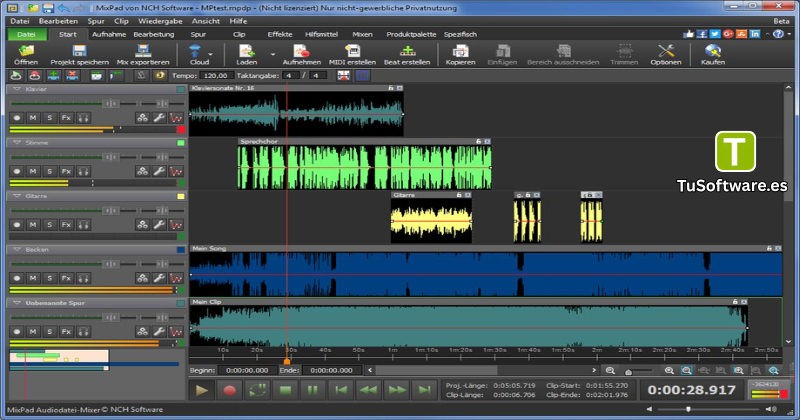This screenshot has height=420, width=800.
Task: Click the thumbs-up like icon
Action: [688, 34]
